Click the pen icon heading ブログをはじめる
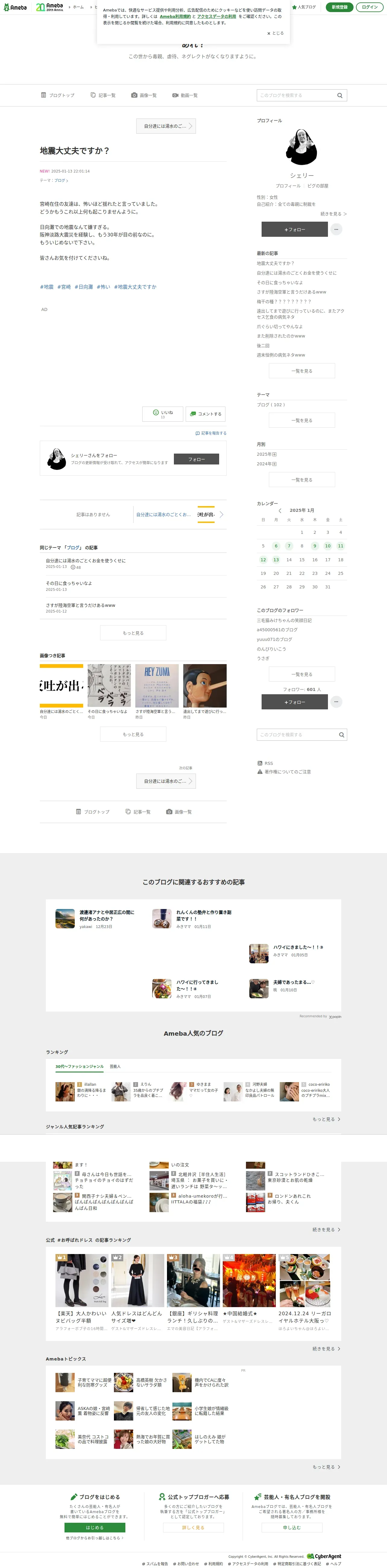The height and width of the screenshot is (1568, 387). point(74,1497)
